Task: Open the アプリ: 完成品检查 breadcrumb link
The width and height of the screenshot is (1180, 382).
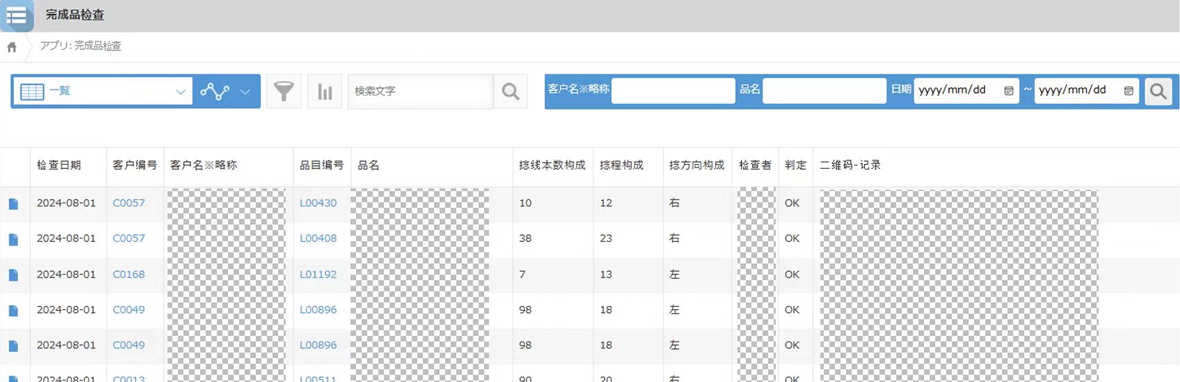Action: click(x=80, y=47)
